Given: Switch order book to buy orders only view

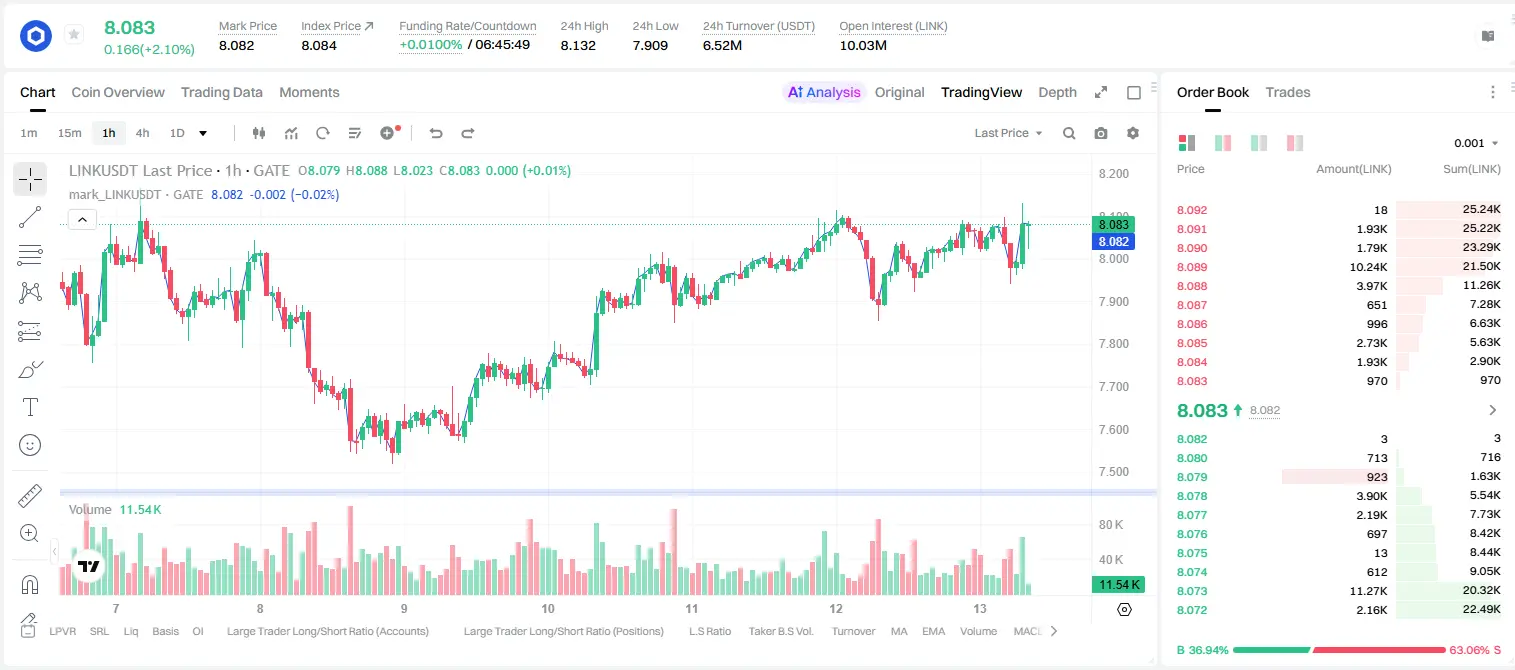Looking at the screenshot, I should [x=1259, y=143].
